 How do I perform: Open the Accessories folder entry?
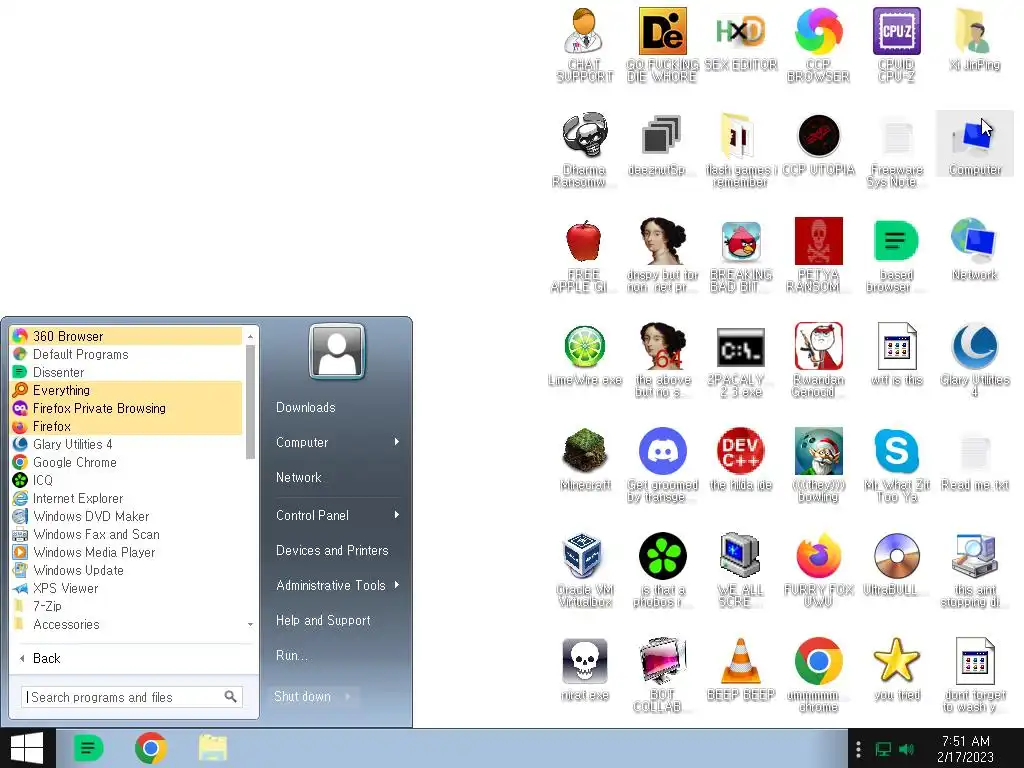[x=127, y=624]
